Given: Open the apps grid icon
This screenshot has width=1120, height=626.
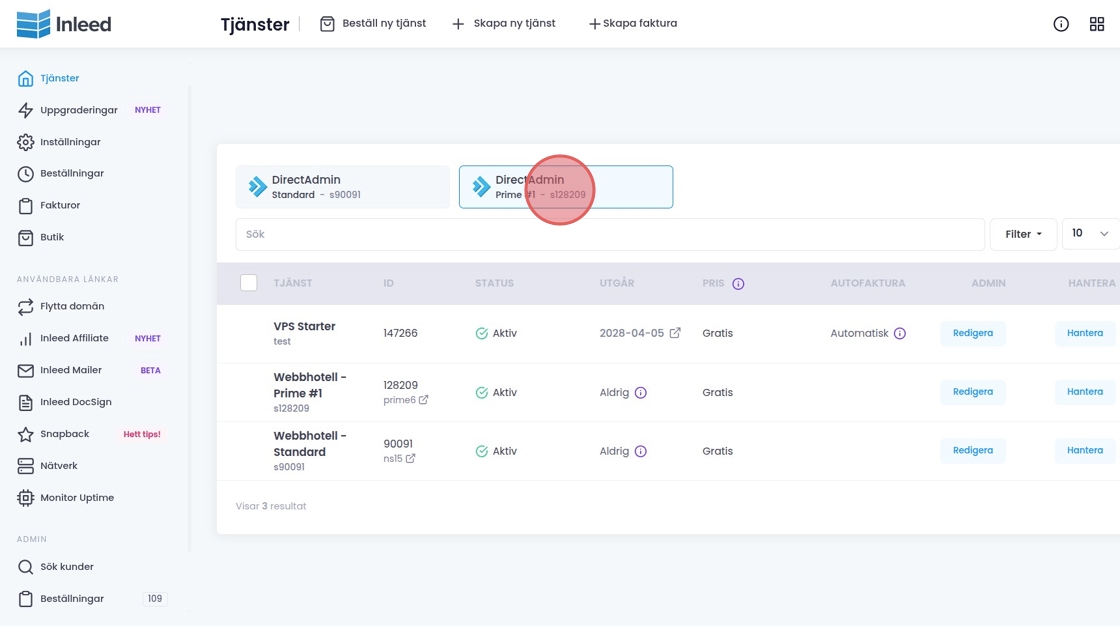Looking at the screenshot, I should [x=1097, y=24].
